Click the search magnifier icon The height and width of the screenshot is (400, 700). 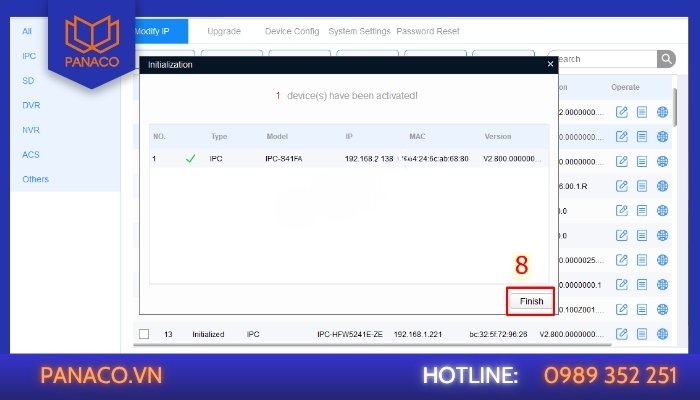point(666,59)
